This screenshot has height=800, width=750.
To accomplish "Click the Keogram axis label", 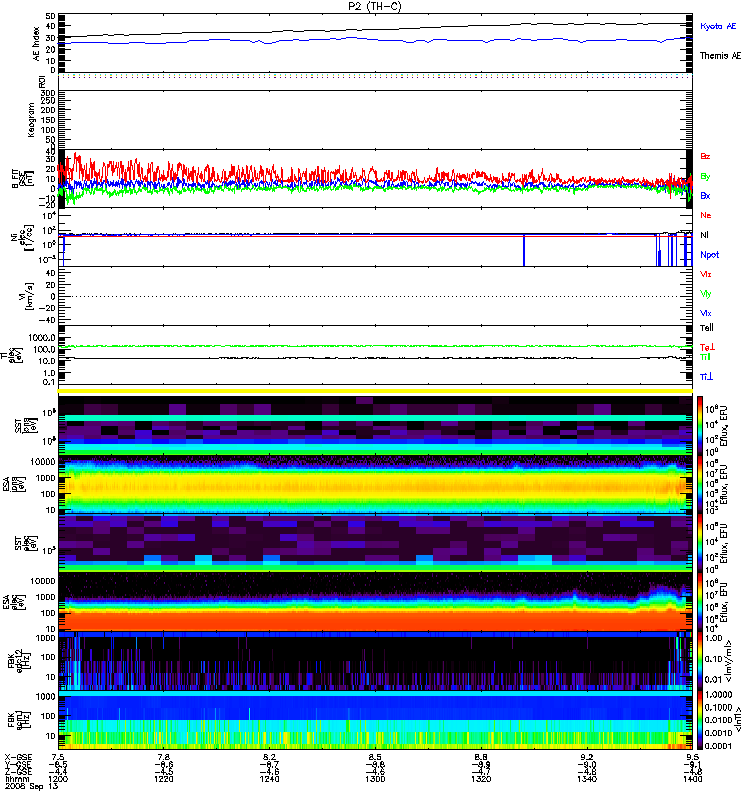I will 31,119.
